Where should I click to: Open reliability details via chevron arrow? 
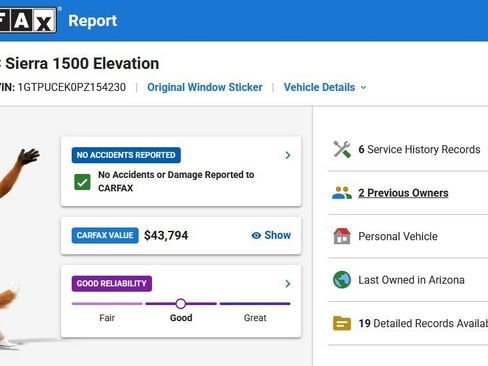coord(288,284)
